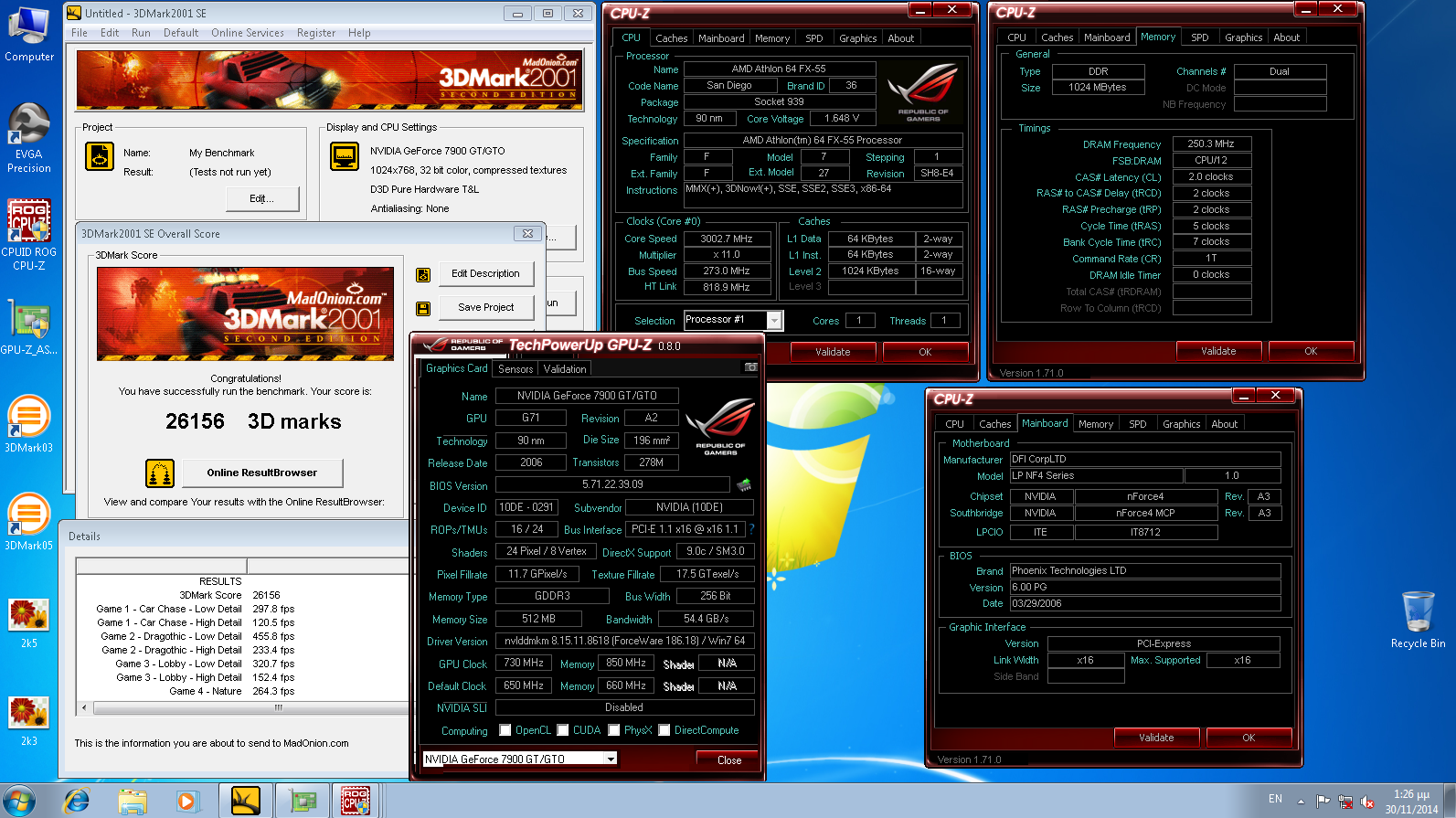The image size is (1456, 818).
Task: Click the Online ResultBrowser button
Action: [x=261, y=473]
